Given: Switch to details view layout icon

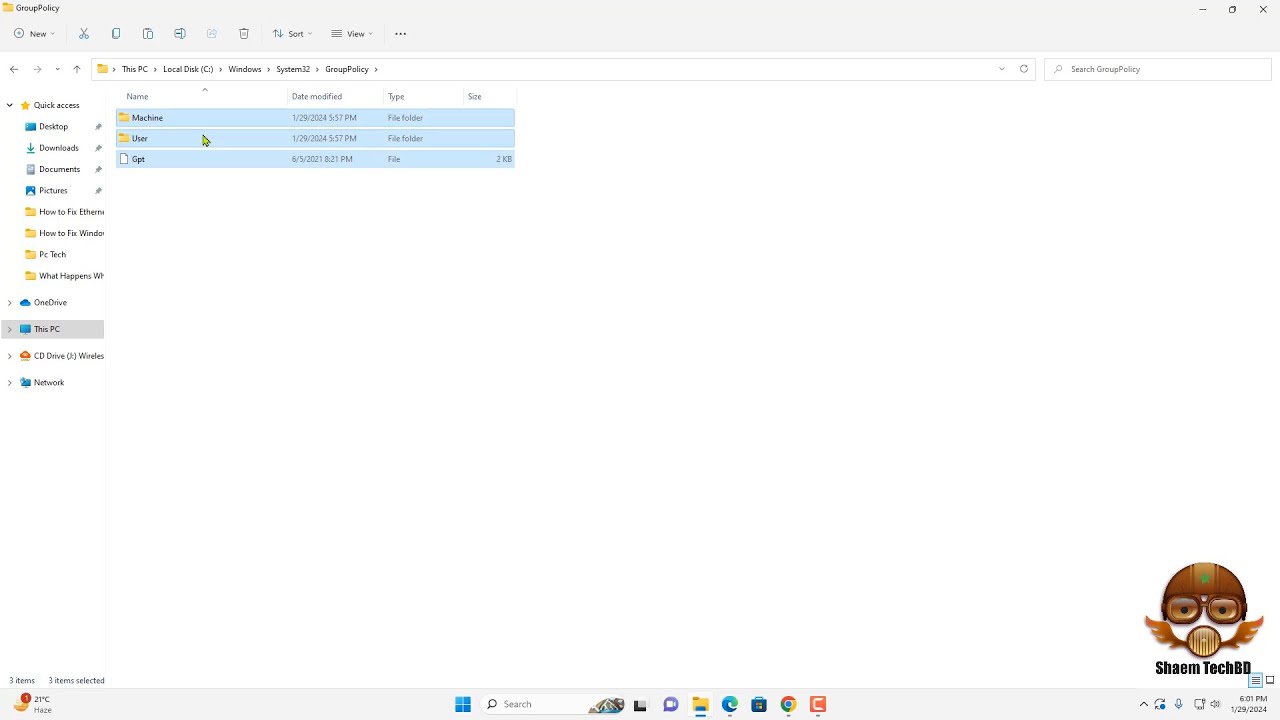Looking at the screenshot, I should click(x=1256, y=680).
